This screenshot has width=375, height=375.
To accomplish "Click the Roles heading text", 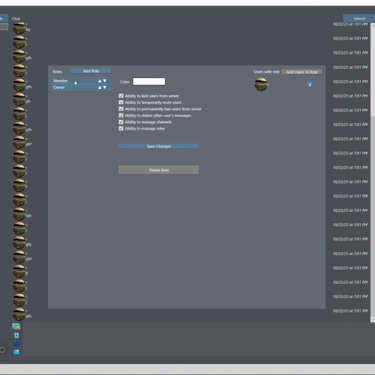I will coord(57,72).
